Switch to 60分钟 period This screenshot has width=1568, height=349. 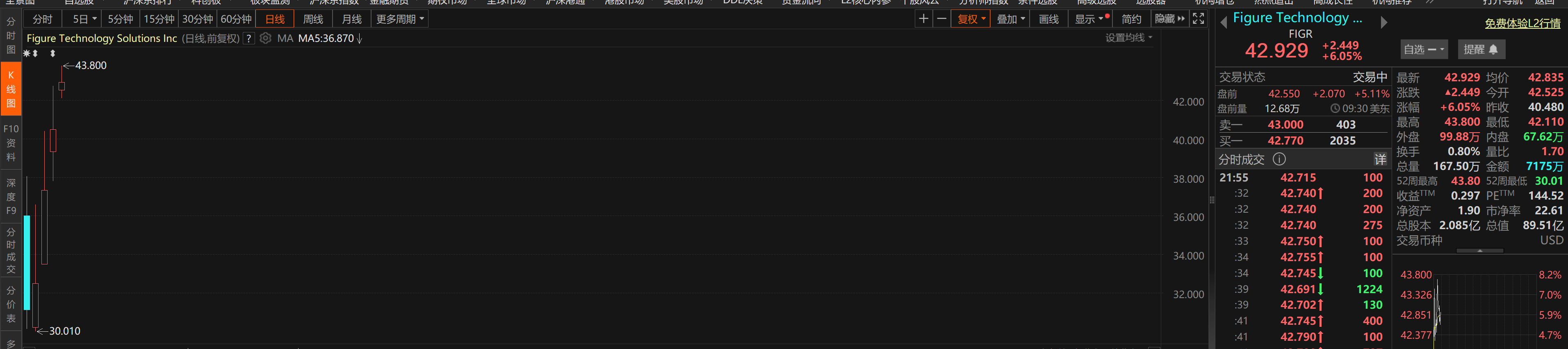[236, 19]
